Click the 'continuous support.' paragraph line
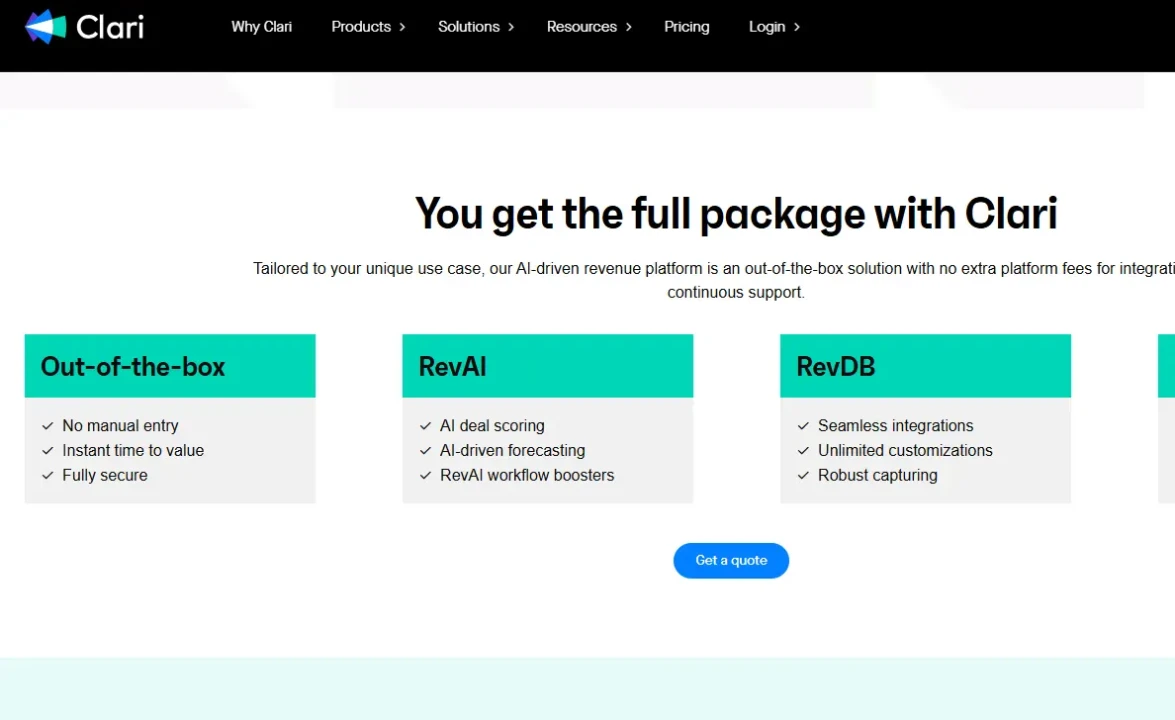The width and height of the screenshot is (1175, 720). pyautogui.click(x=736, y=292)
